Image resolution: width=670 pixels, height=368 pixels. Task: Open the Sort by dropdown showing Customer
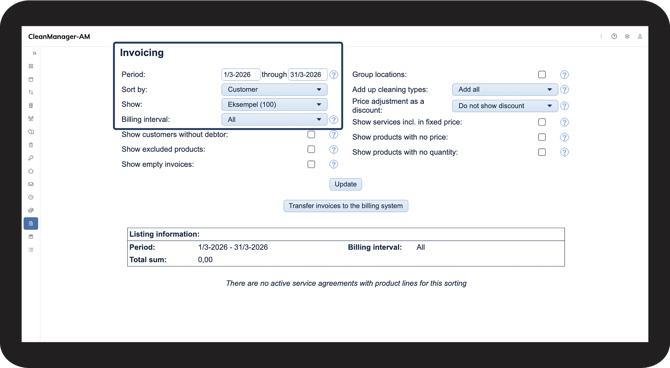click(274, 89)
